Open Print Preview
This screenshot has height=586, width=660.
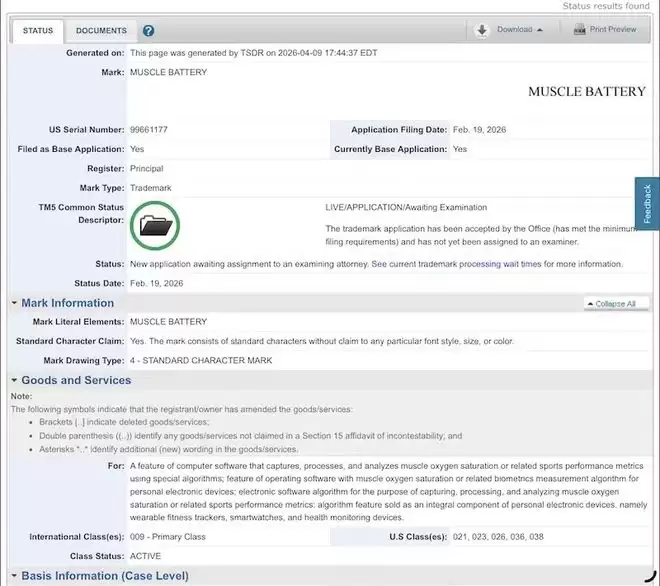pyautogui.click(x=613, y=29)
